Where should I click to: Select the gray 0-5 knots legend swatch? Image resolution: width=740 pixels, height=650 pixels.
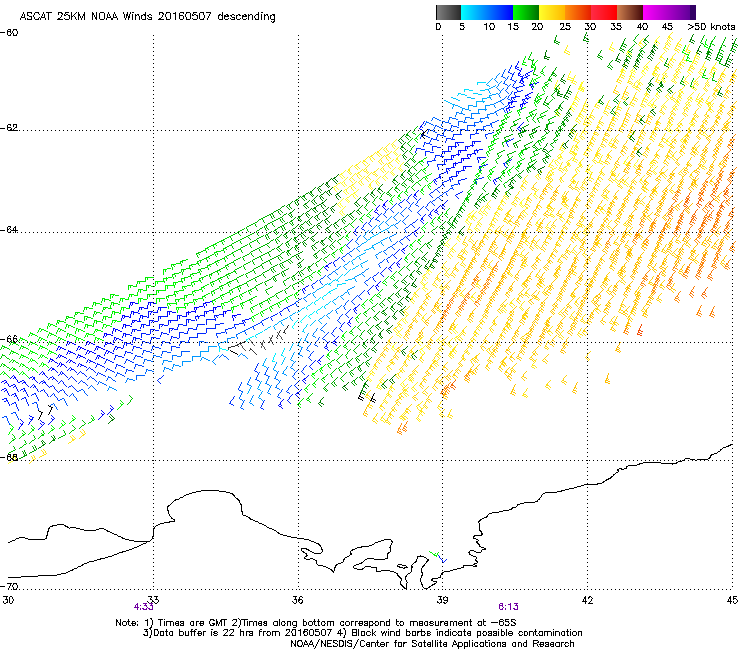pyautogui.click(x=448, y=12)
